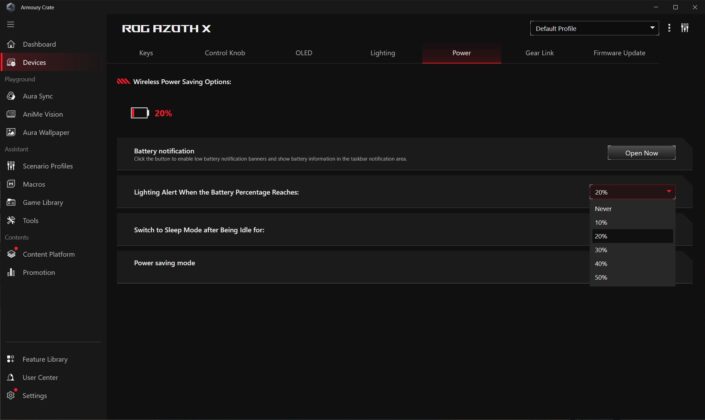
Task: Click the Game Library icon
Action: coord(11,202)
